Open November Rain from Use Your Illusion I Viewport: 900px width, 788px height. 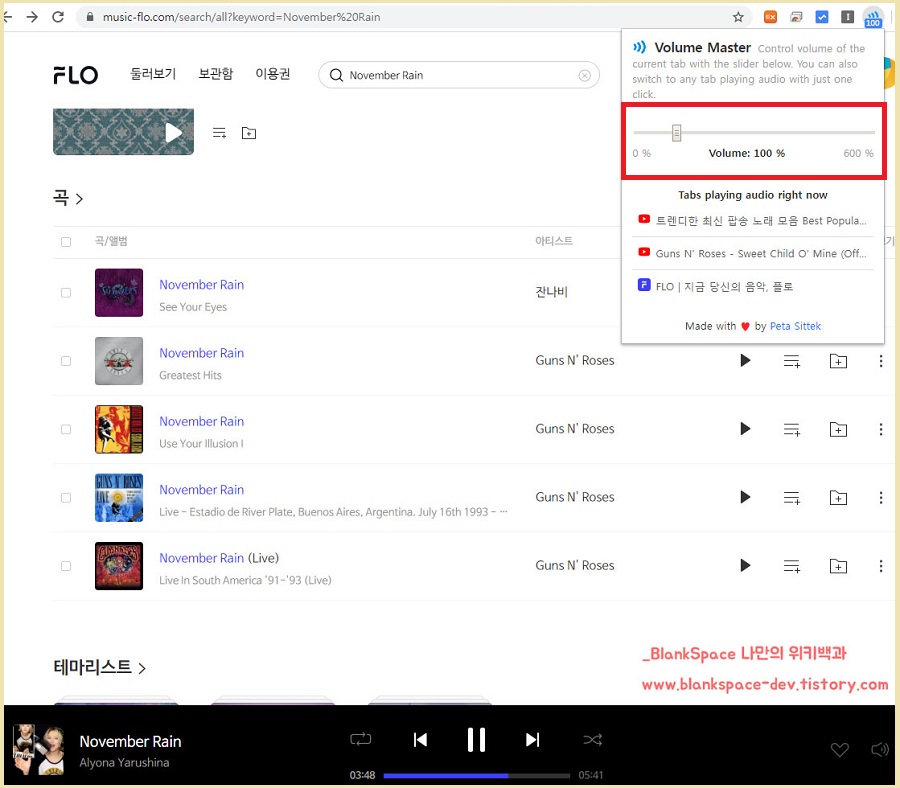[x=201, y=421]
